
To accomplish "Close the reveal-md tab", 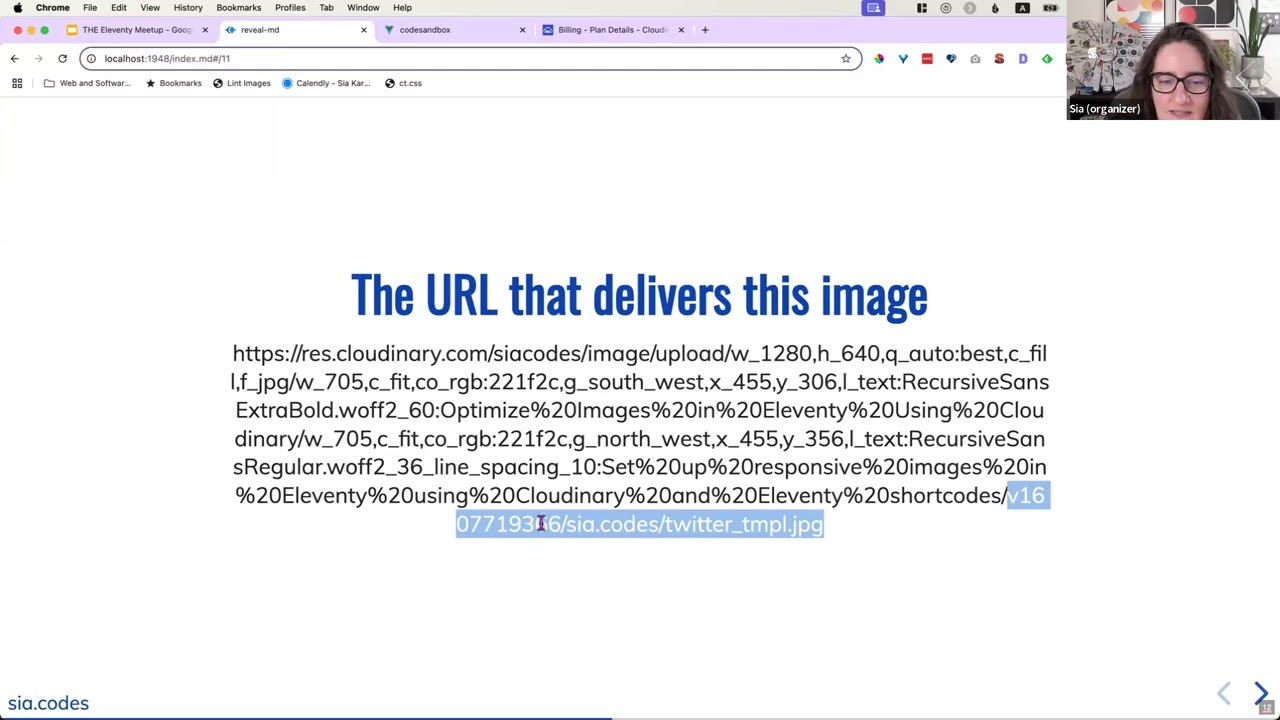I will click(x=364, y=30).
